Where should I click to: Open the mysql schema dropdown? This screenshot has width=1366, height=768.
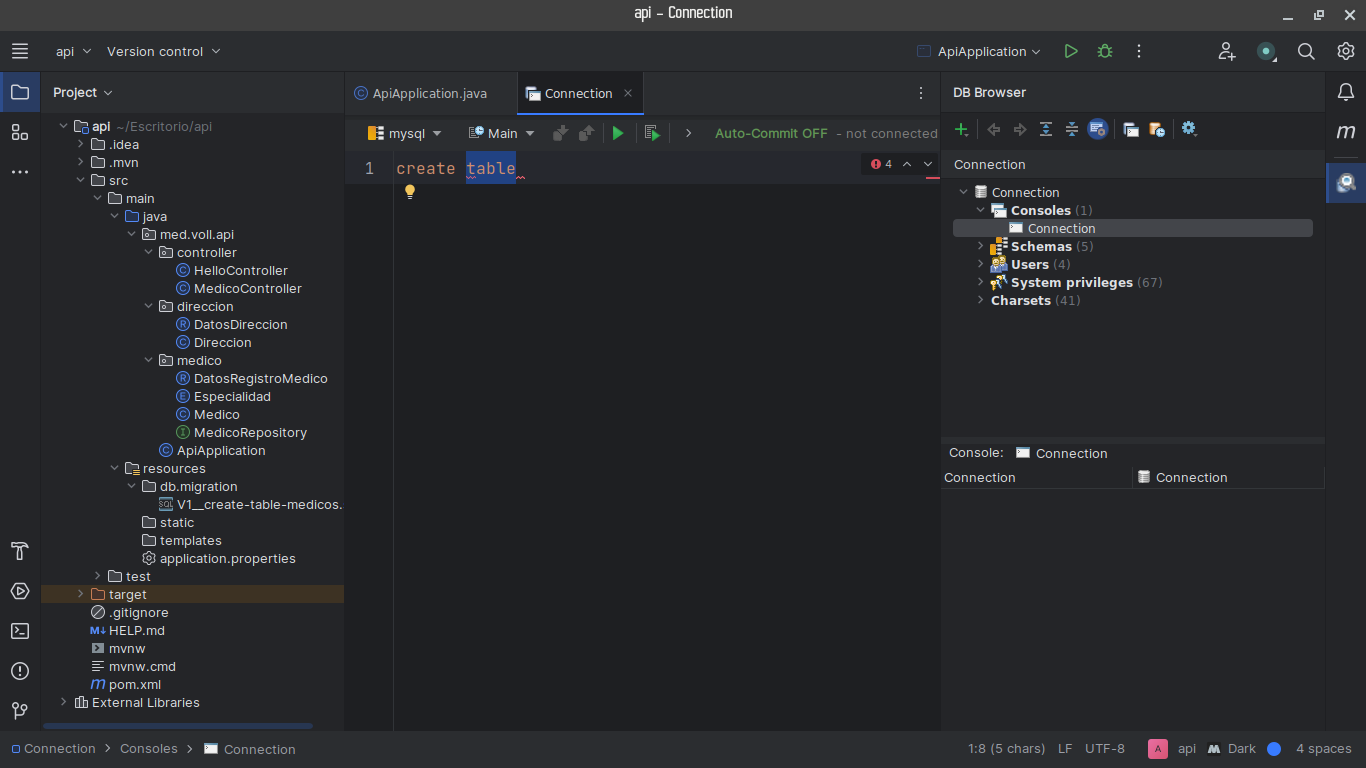(405, 133)
